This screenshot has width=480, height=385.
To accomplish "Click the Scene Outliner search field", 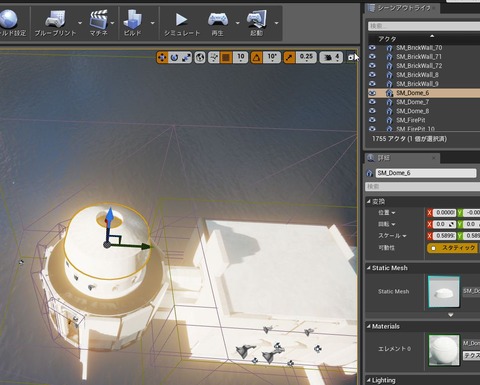I will pos(424,26).
